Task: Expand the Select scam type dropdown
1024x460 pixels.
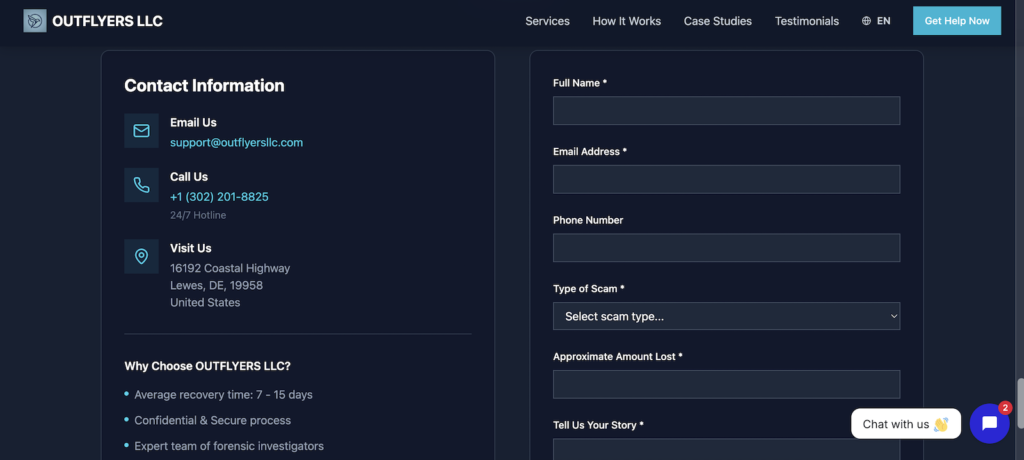Action: pos(726,316)
